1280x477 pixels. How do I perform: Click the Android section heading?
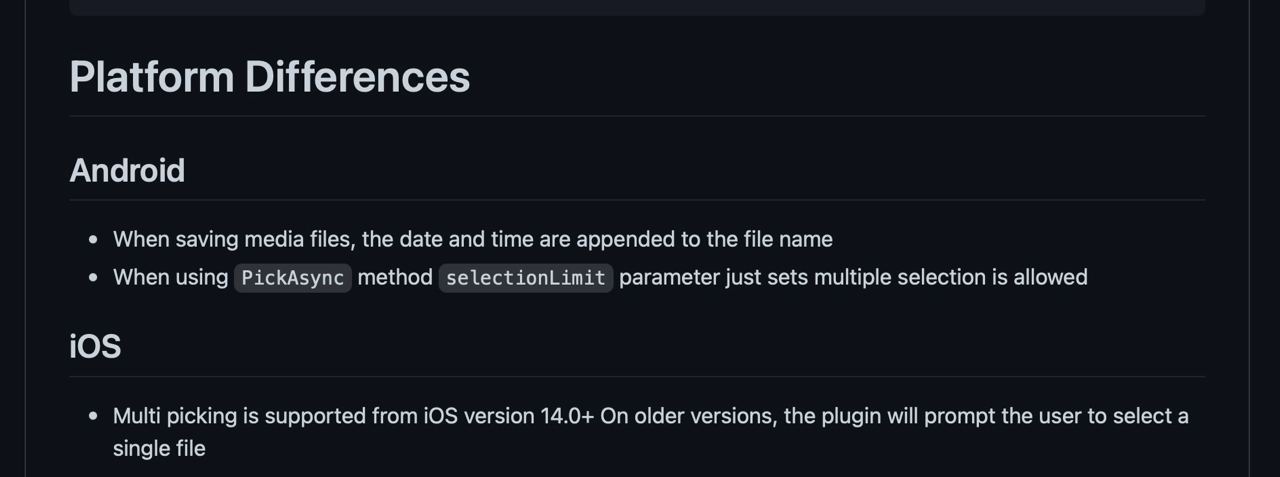coord(127,170)
